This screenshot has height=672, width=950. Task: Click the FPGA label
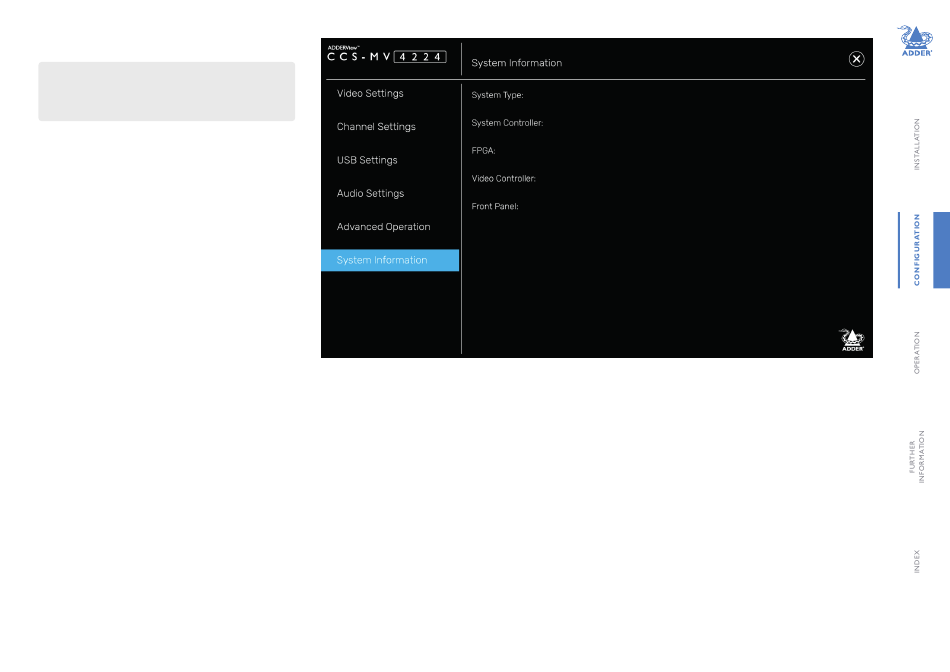point(483,151)
